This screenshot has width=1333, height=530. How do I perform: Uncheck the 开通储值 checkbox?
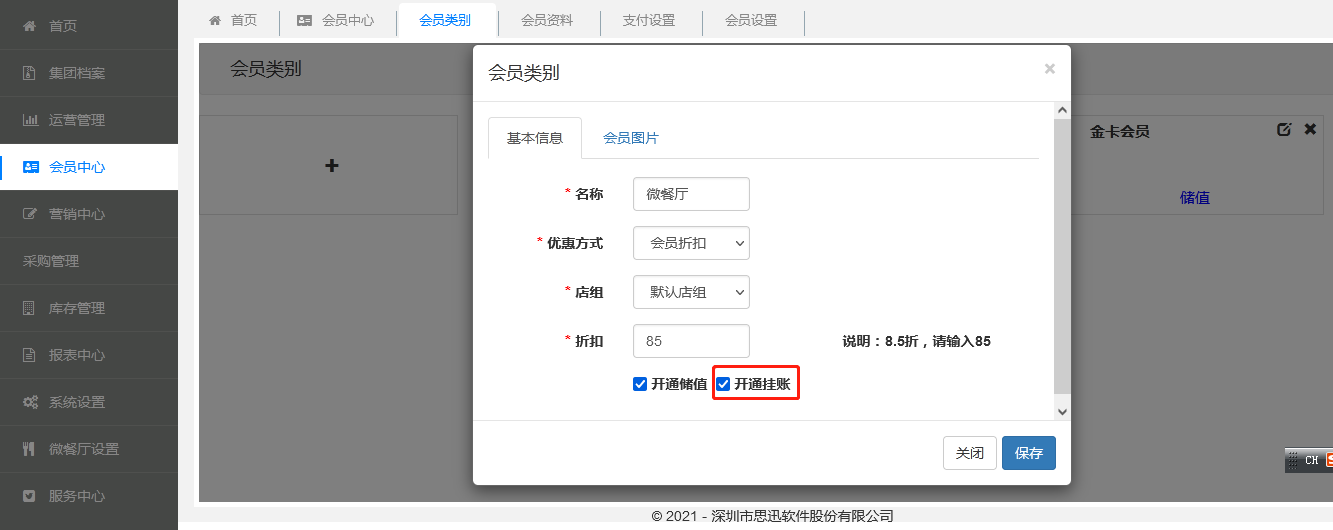coord(640,384)
